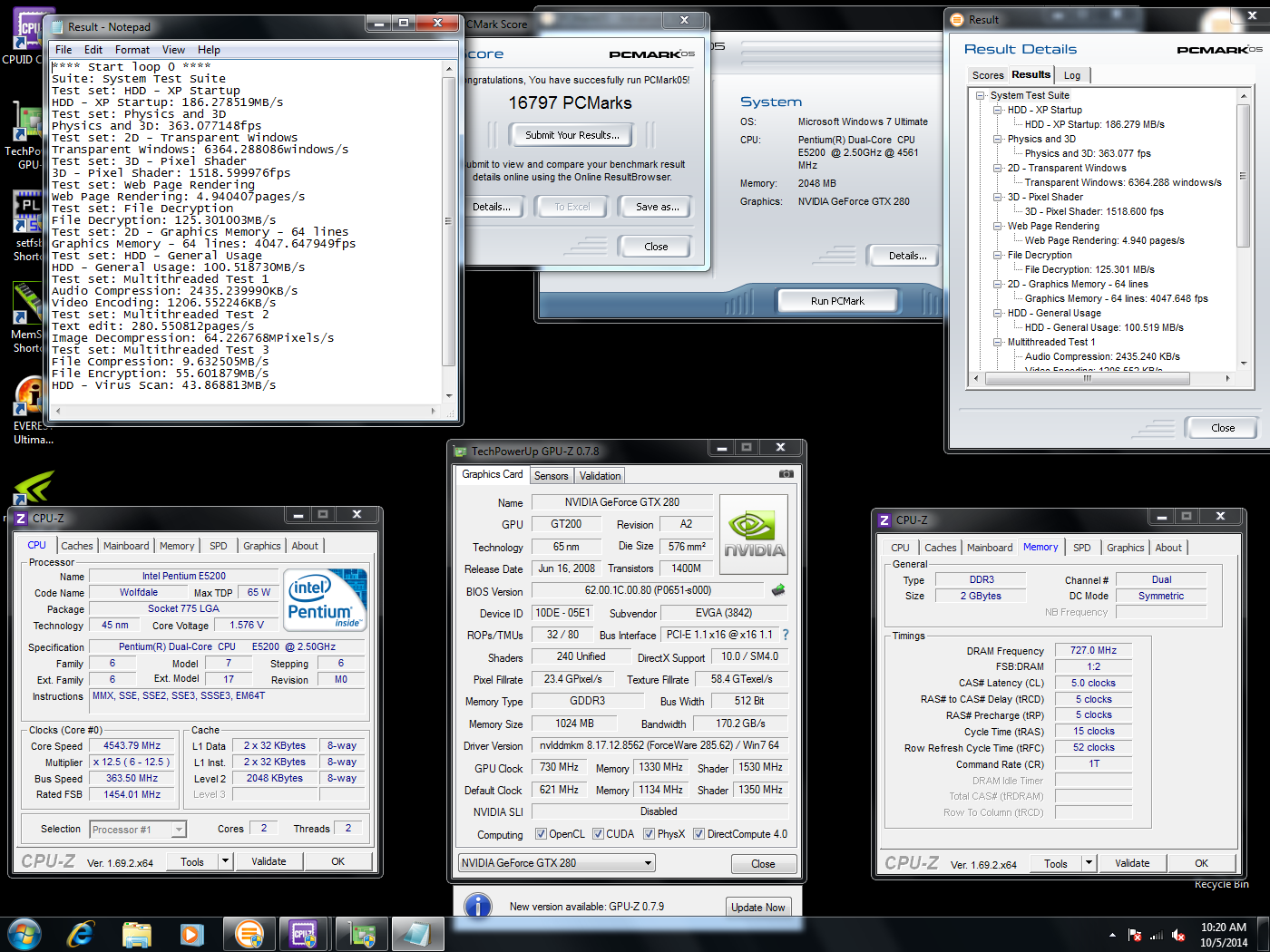Screen dimensions: 1270x952
Task: Switch to PCMark05 taskbar button
Action: [x=249, y=934]
